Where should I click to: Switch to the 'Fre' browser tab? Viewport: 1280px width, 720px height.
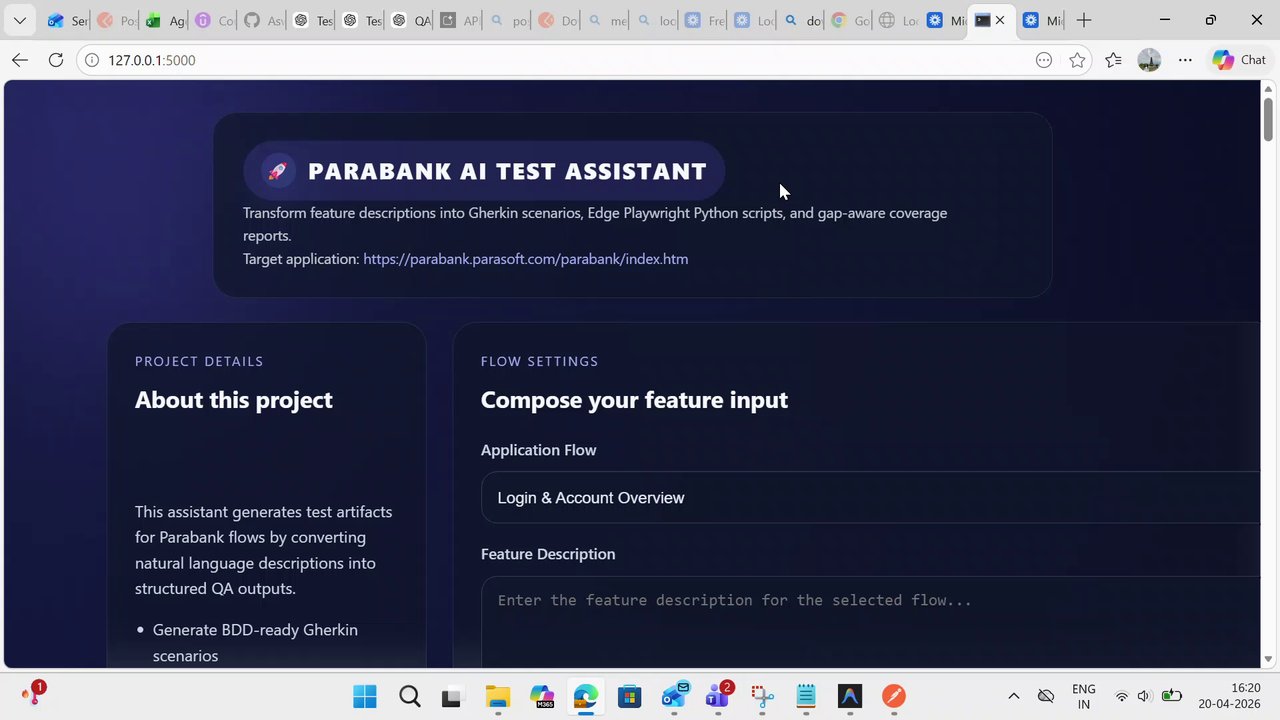(704, 20)
